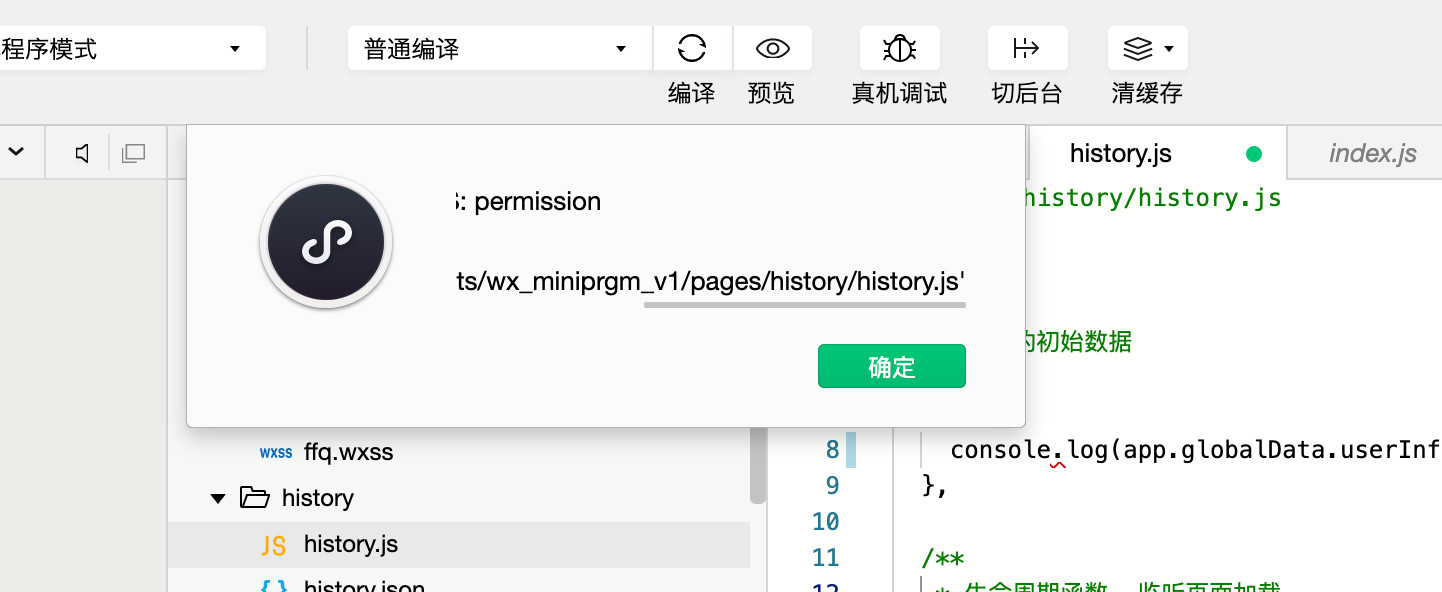Click the 切后台 switch background icon

1027,48
